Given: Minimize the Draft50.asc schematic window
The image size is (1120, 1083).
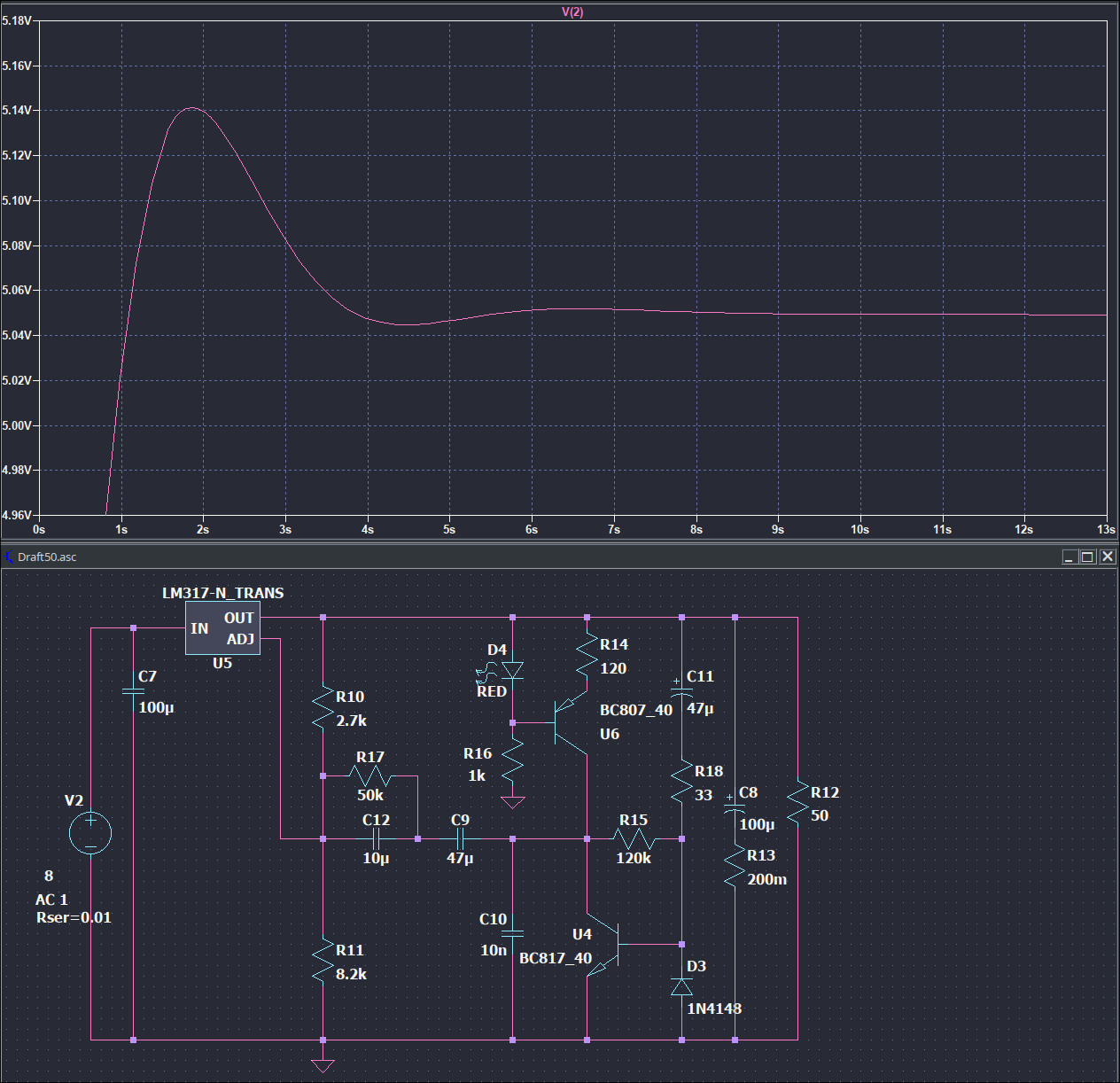Looking at the screenshot, I should click(x=1069, y=557).
